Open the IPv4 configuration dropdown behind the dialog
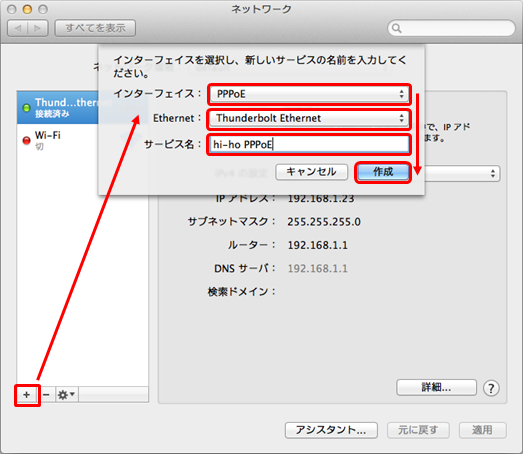523x454 pixels. point(462,174)
